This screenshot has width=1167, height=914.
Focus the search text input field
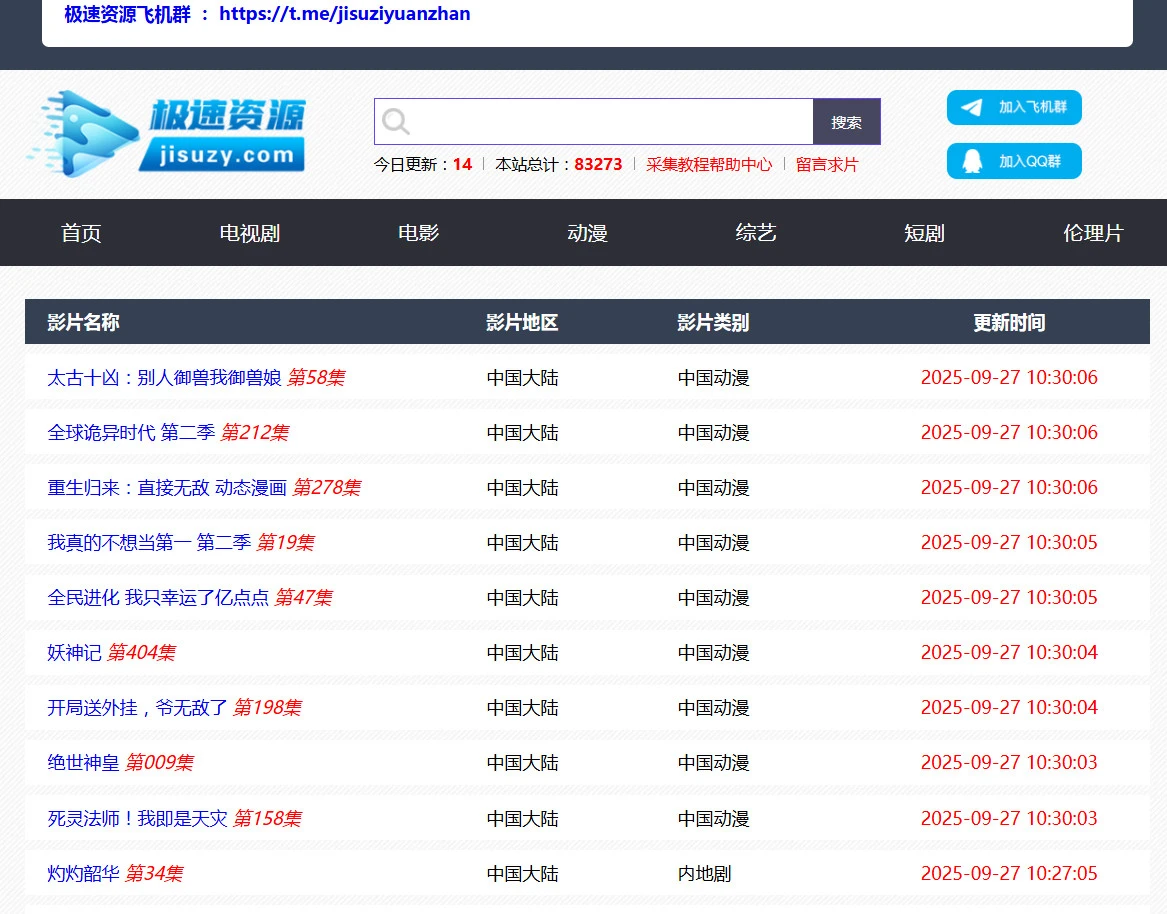tap(610, 122)
